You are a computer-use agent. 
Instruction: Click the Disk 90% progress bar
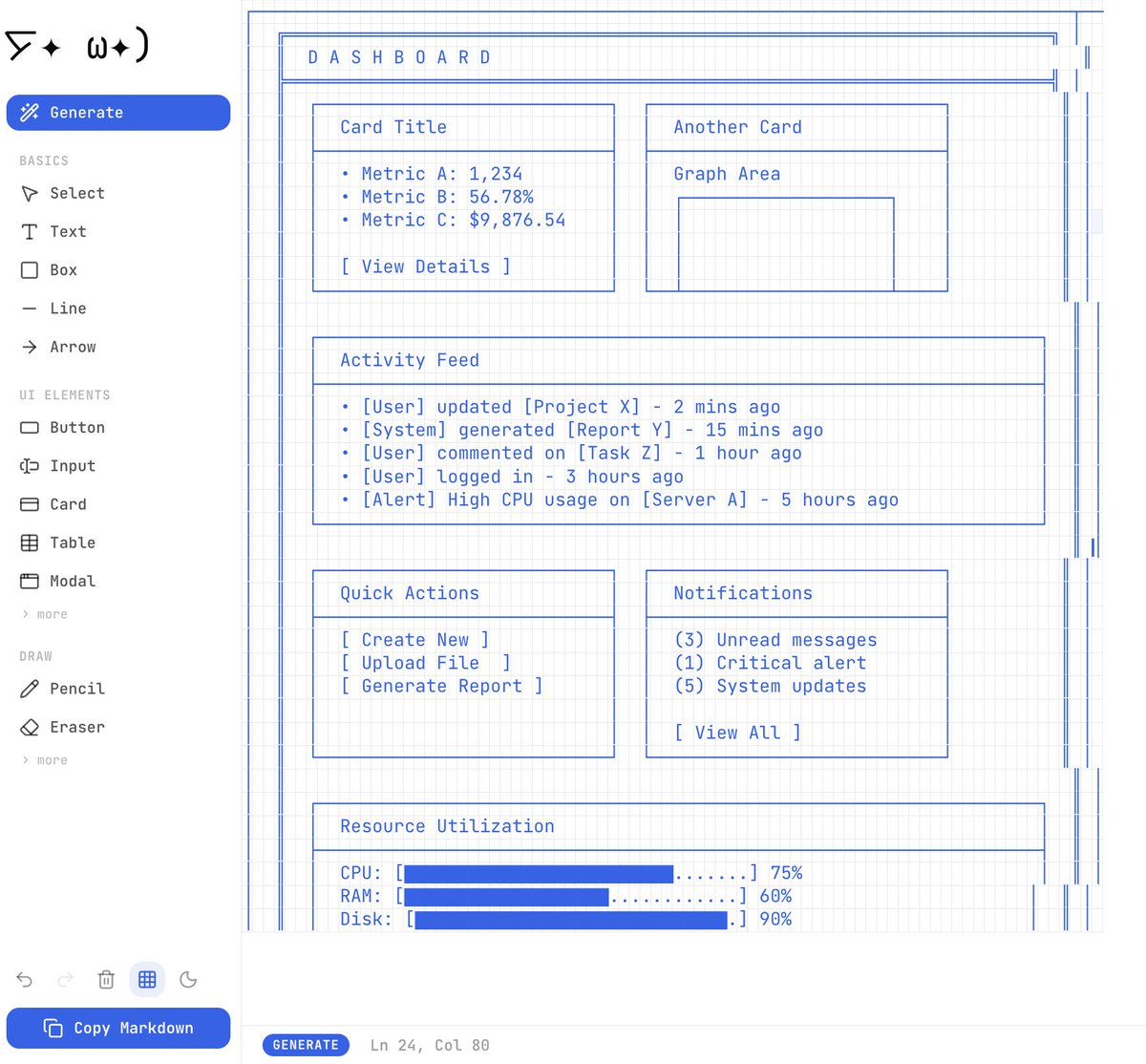tap(577, 919)
